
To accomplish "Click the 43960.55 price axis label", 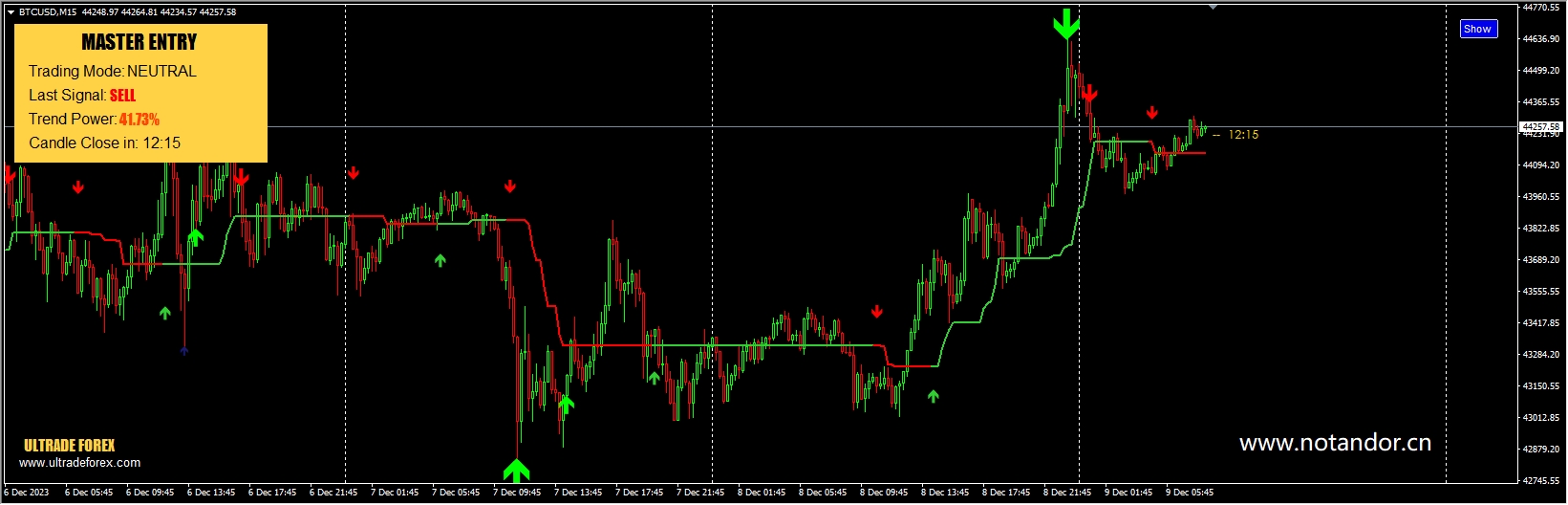I will tap(1541, 197).
